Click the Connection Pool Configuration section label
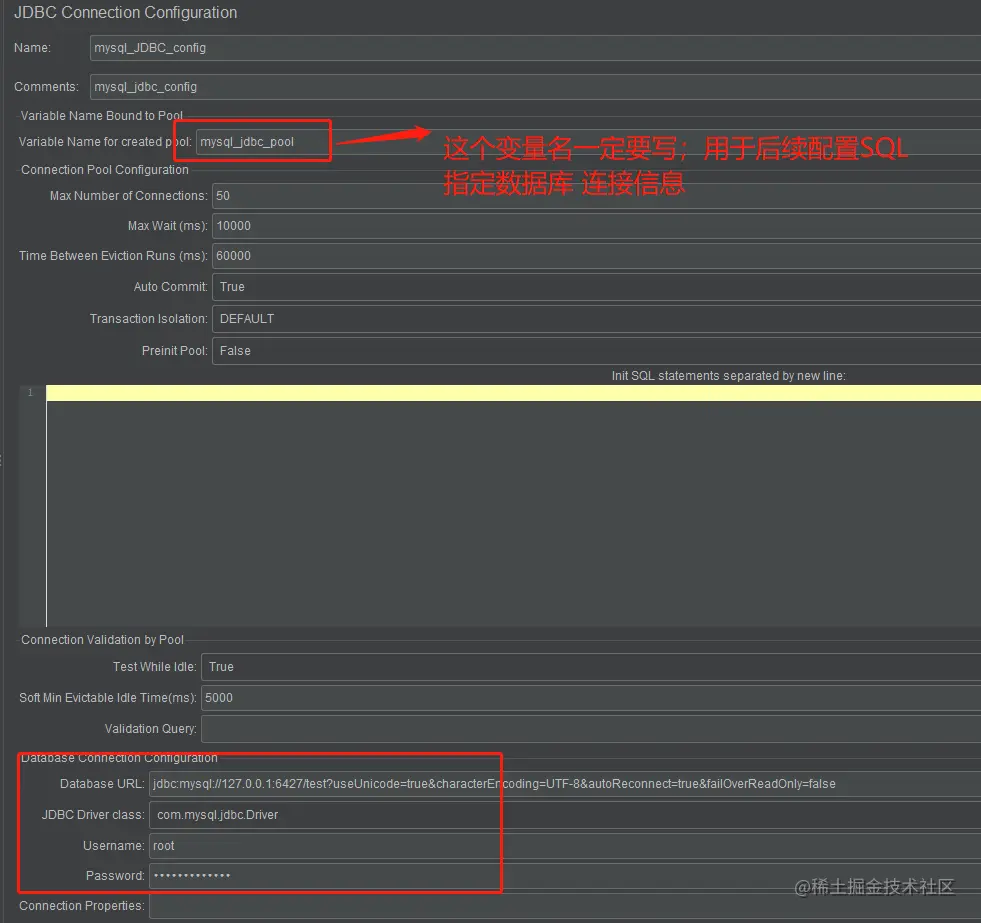 pos(104,170)
